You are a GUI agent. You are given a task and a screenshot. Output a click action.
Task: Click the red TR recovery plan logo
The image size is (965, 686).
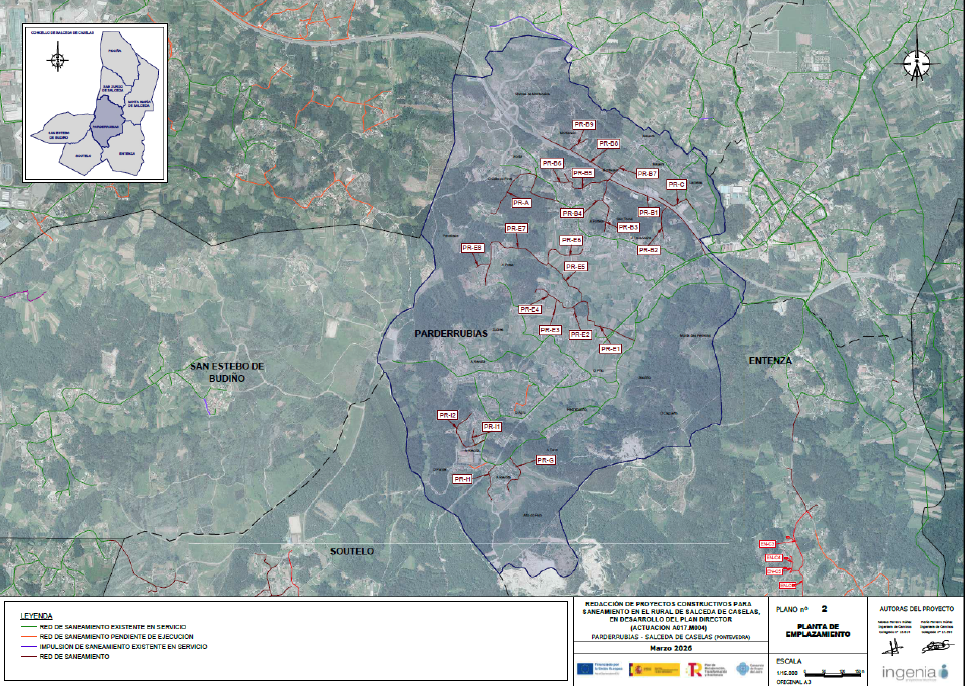click(x=694, y=668)
